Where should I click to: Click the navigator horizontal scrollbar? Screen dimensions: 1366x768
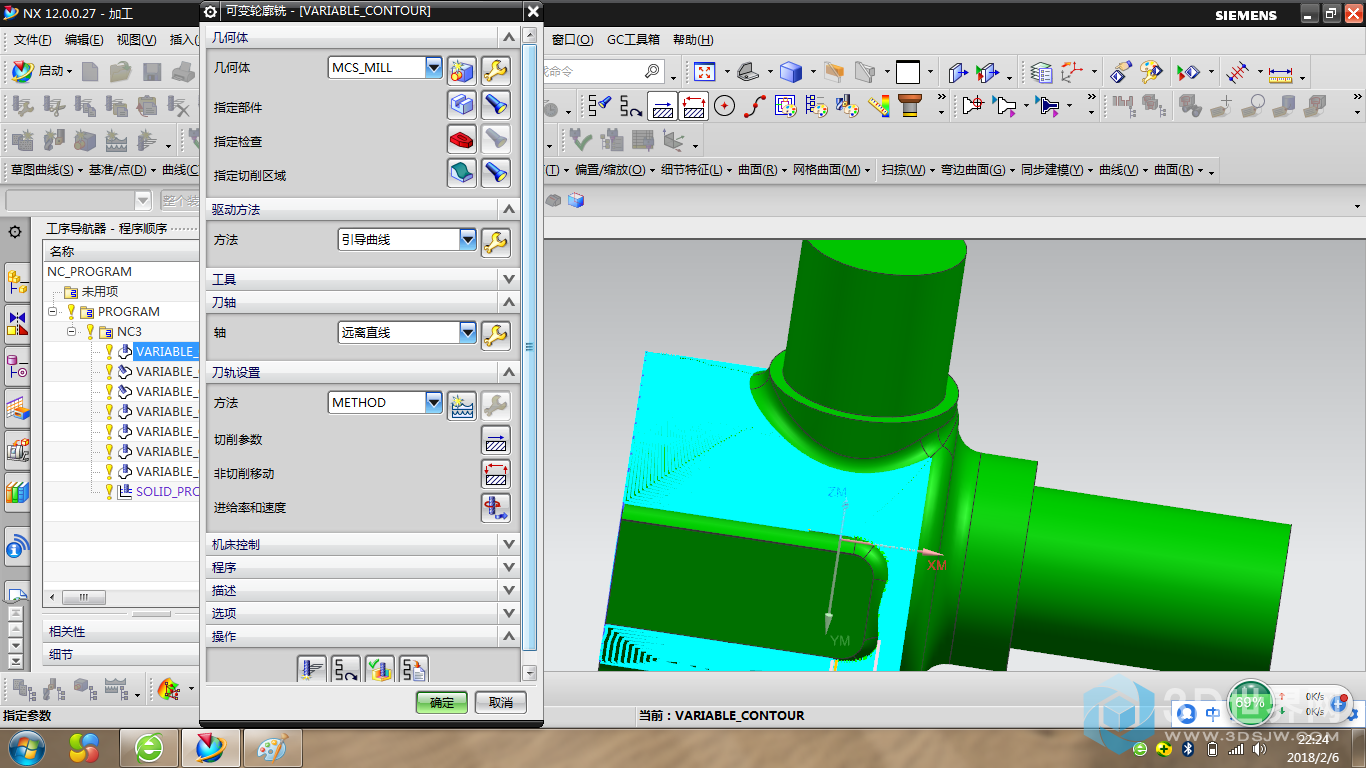coord(84,597)
